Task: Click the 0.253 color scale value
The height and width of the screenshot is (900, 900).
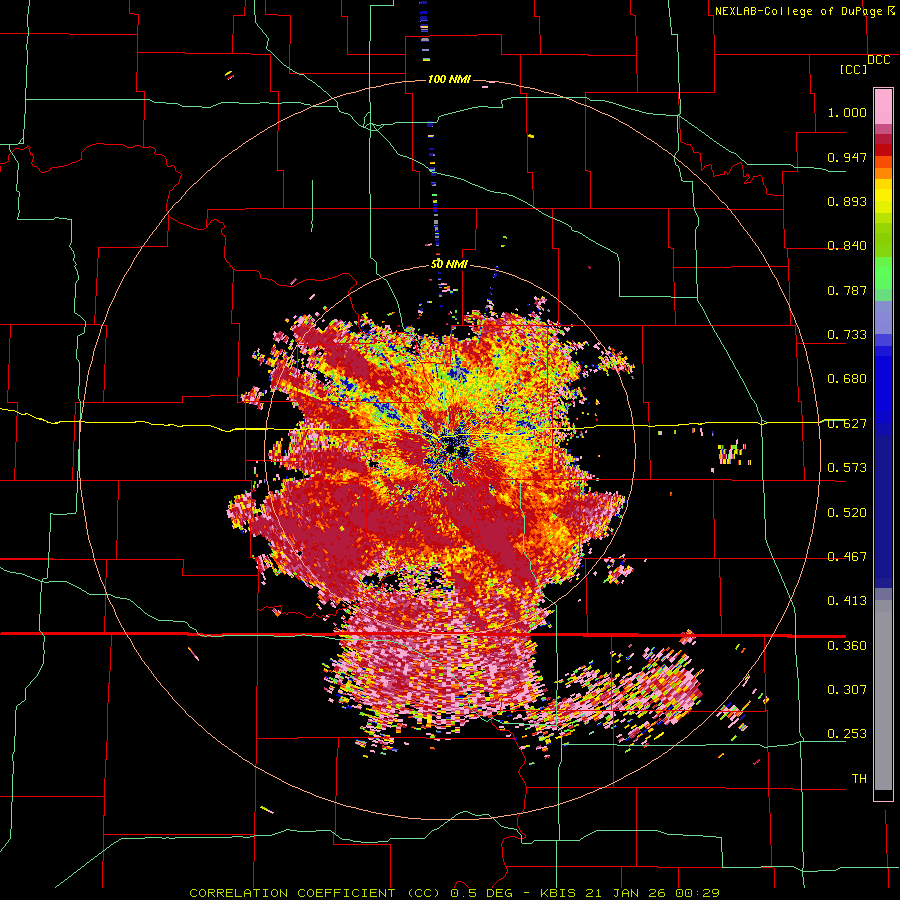Action: (847, 734)
